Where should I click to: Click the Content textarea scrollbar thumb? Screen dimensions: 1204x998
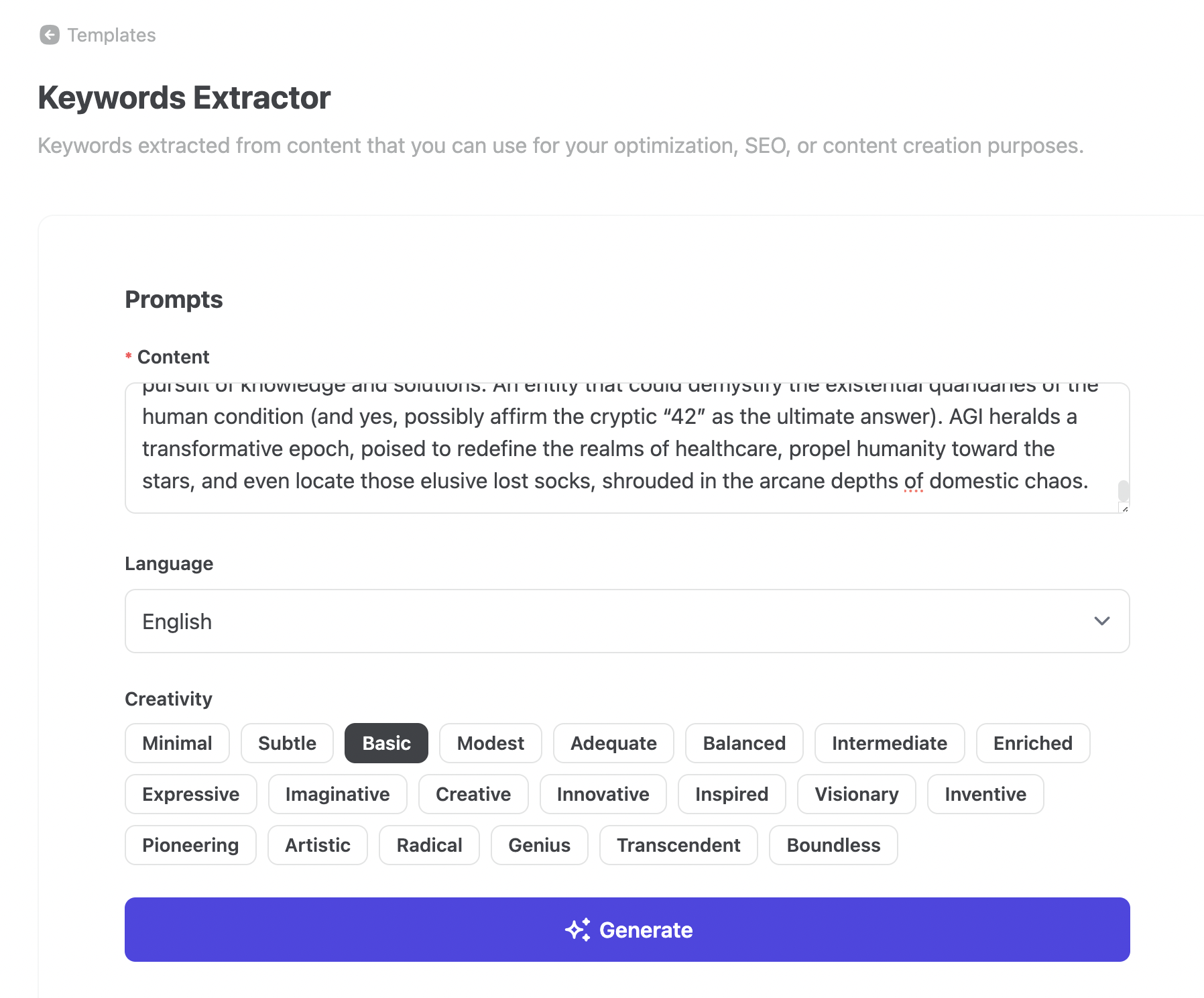pos(1124,490)
